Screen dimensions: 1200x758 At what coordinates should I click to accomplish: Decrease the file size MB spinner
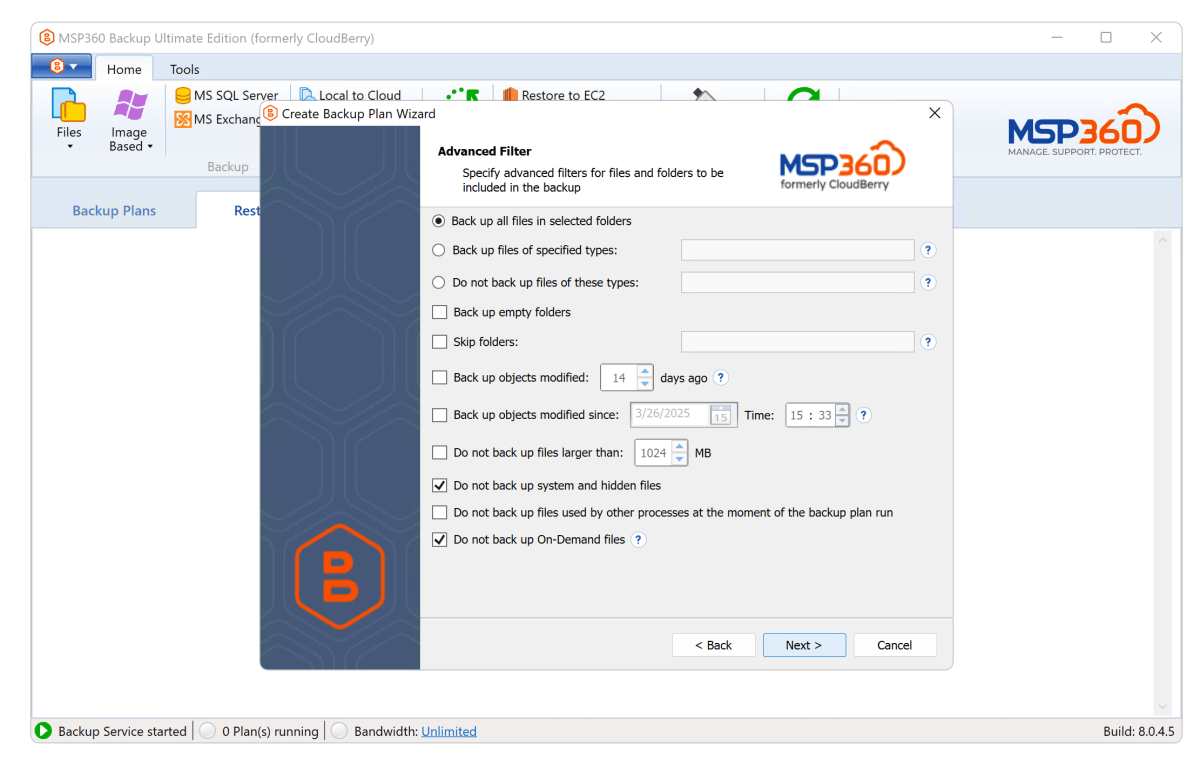pyautogui.click(x=680, y=458)
